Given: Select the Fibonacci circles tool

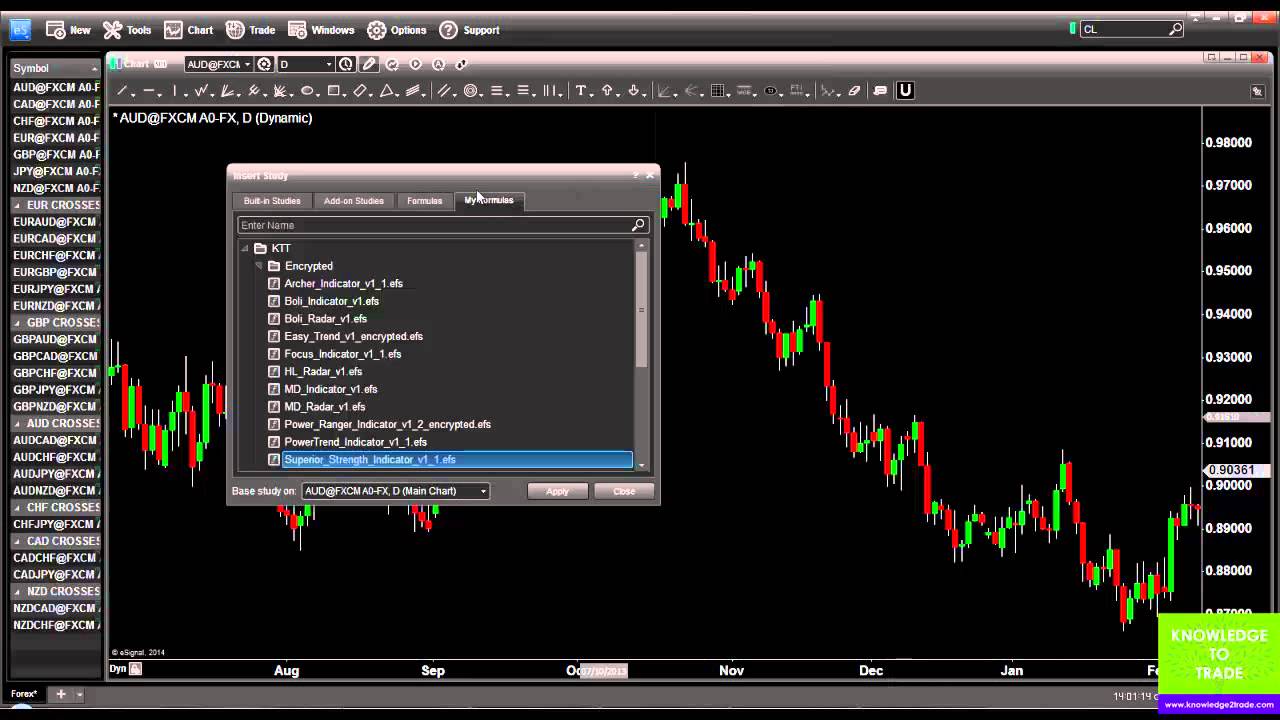Looking at the screenshot, I should tap(469, 91).
